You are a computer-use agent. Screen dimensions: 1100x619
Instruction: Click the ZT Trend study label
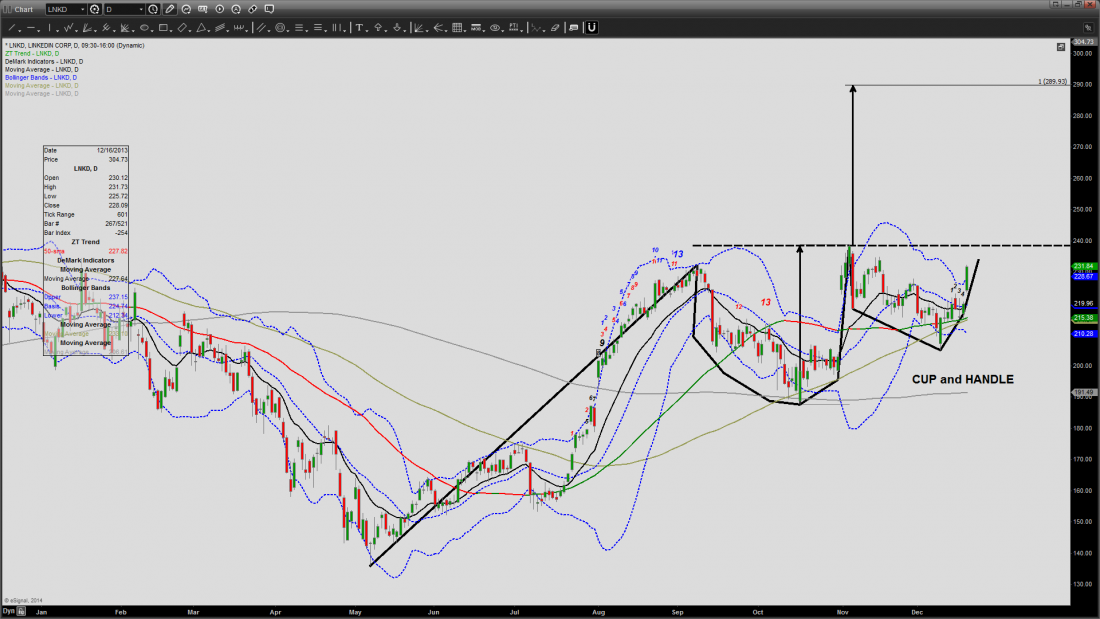point(31,53)
